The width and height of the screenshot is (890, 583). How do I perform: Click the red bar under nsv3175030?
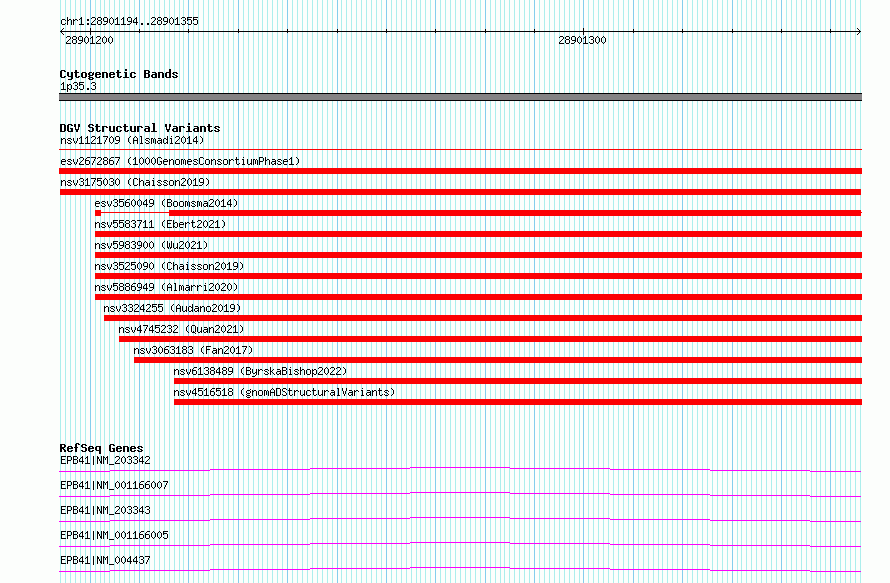point(460,192)
